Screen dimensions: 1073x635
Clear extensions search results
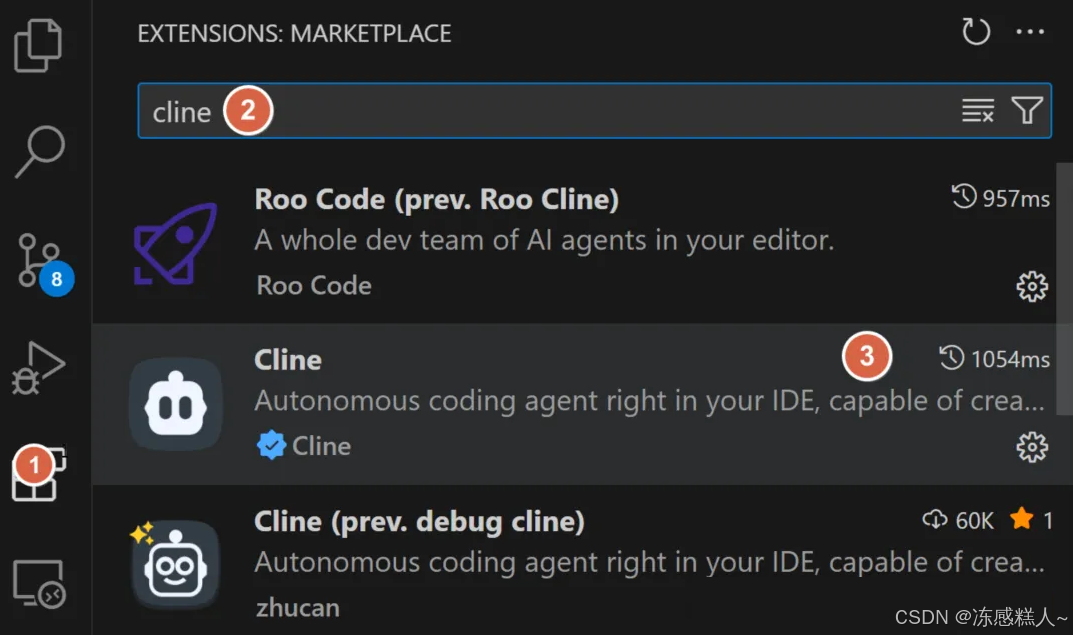pyautogui.click(x=978, y=110)
